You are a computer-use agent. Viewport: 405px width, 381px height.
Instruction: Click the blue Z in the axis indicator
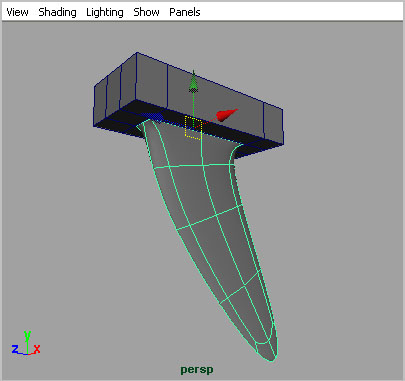coord(15,349)
